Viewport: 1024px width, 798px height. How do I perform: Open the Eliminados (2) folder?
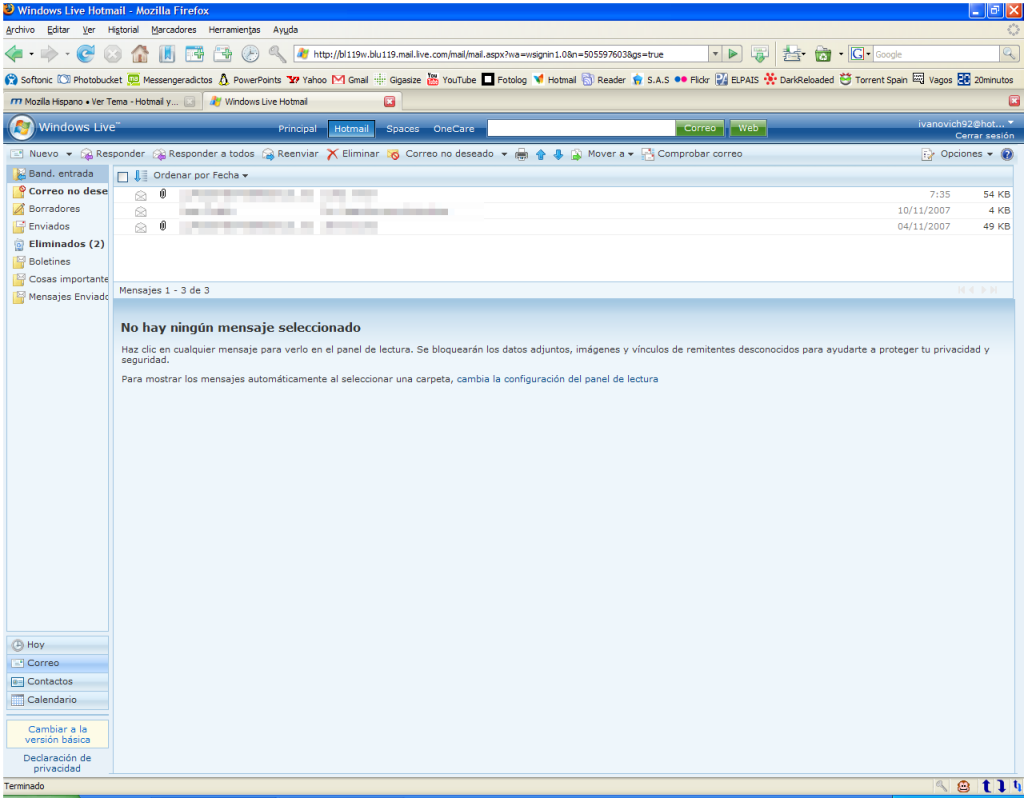(x=59, y=244)
